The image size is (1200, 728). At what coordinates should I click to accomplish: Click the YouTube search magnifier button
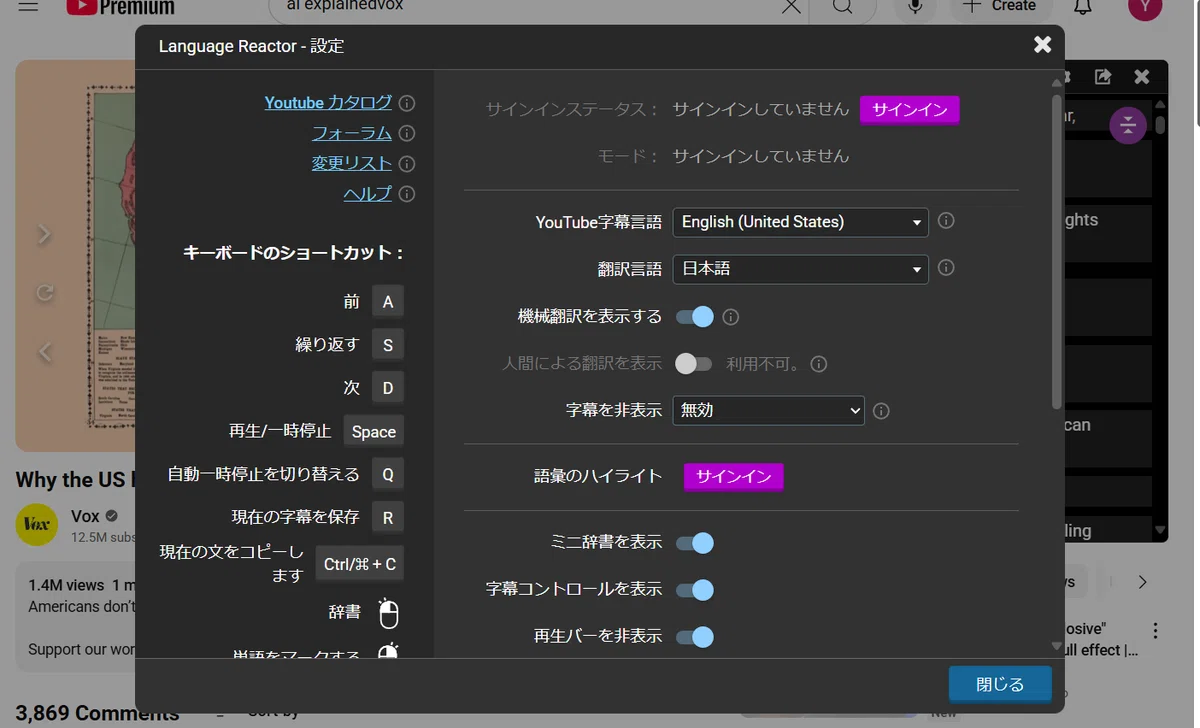(843, 8)
